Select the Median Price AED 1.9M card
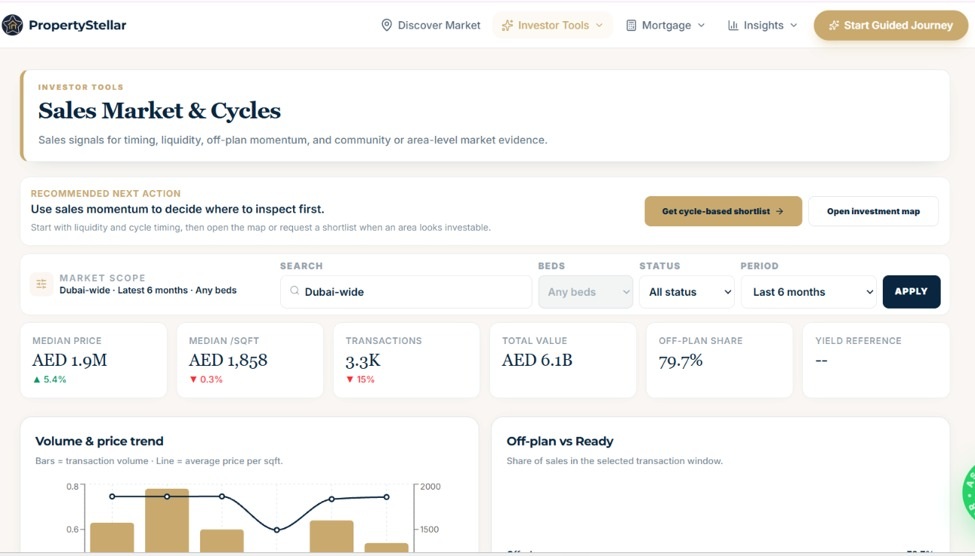The width and height of the screenshot is (975, 556). pos(94,360)
